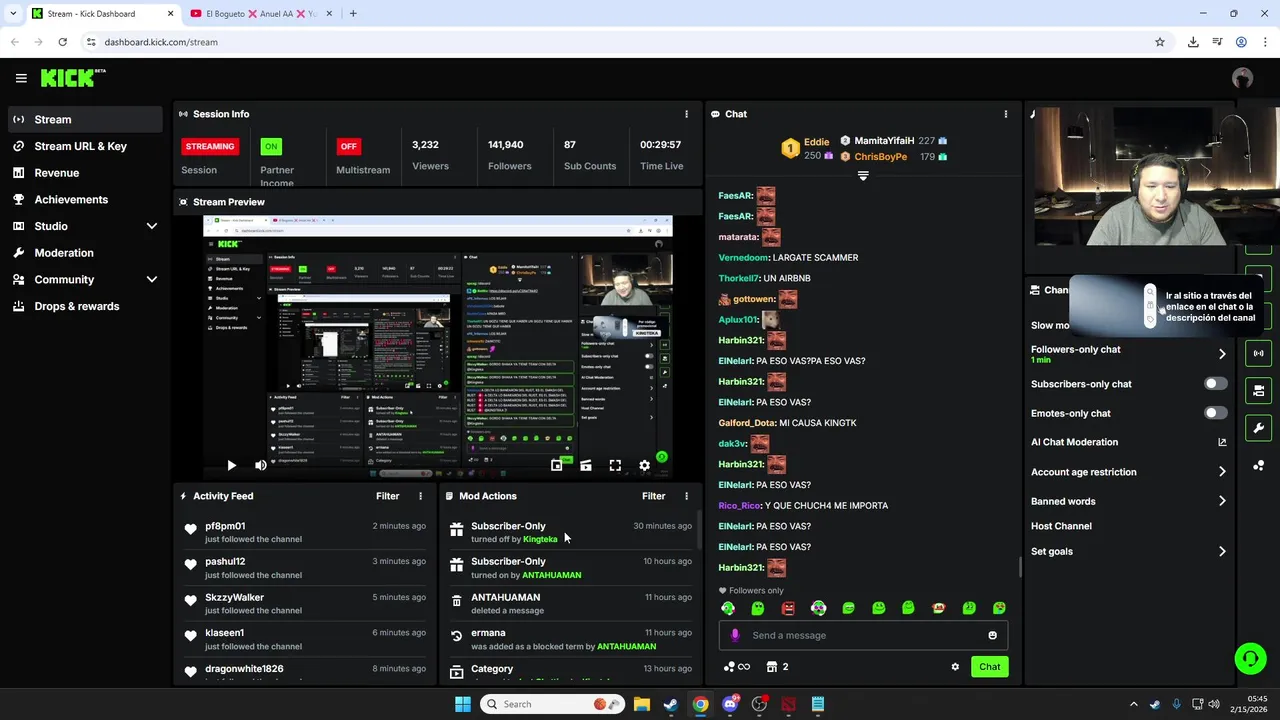Click the taskbar Search box
Viewport: 1280px width, 720px height.
[x=553, y=704]
